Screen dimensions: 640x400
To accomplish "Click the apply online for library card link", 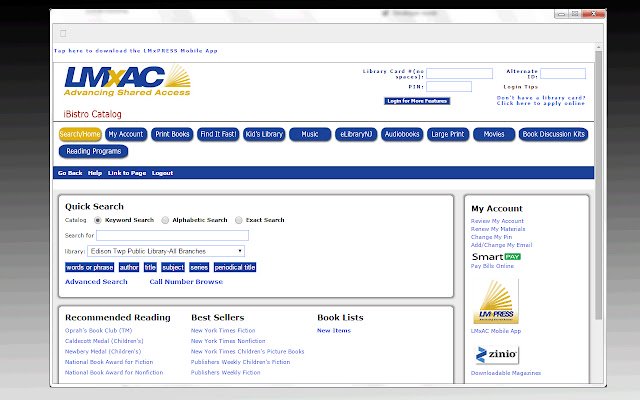I will pos(541,100).
